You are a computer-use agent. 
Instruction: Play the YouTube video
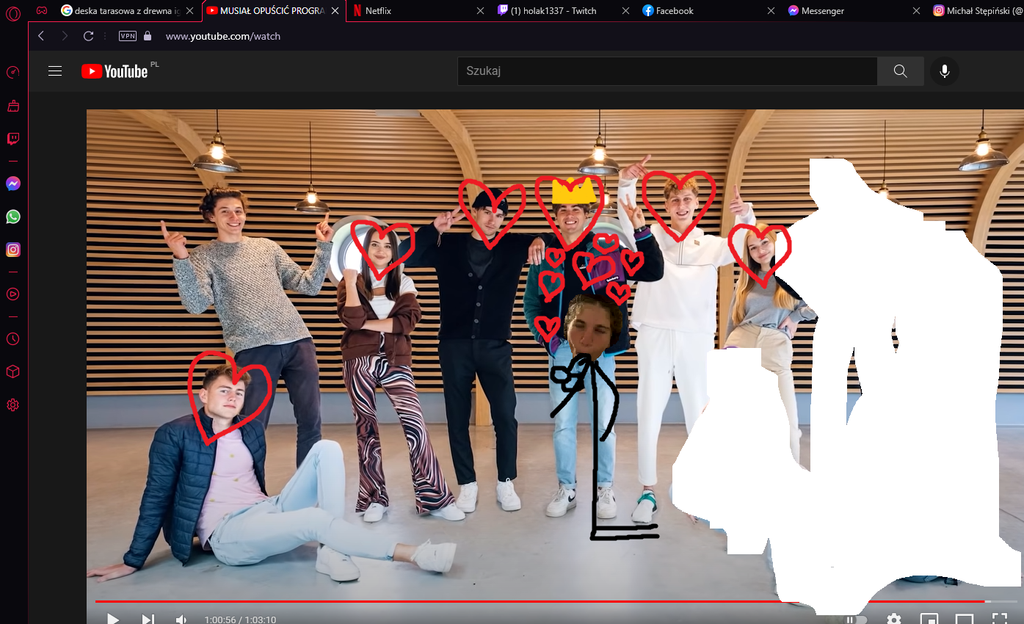point(113,619)
